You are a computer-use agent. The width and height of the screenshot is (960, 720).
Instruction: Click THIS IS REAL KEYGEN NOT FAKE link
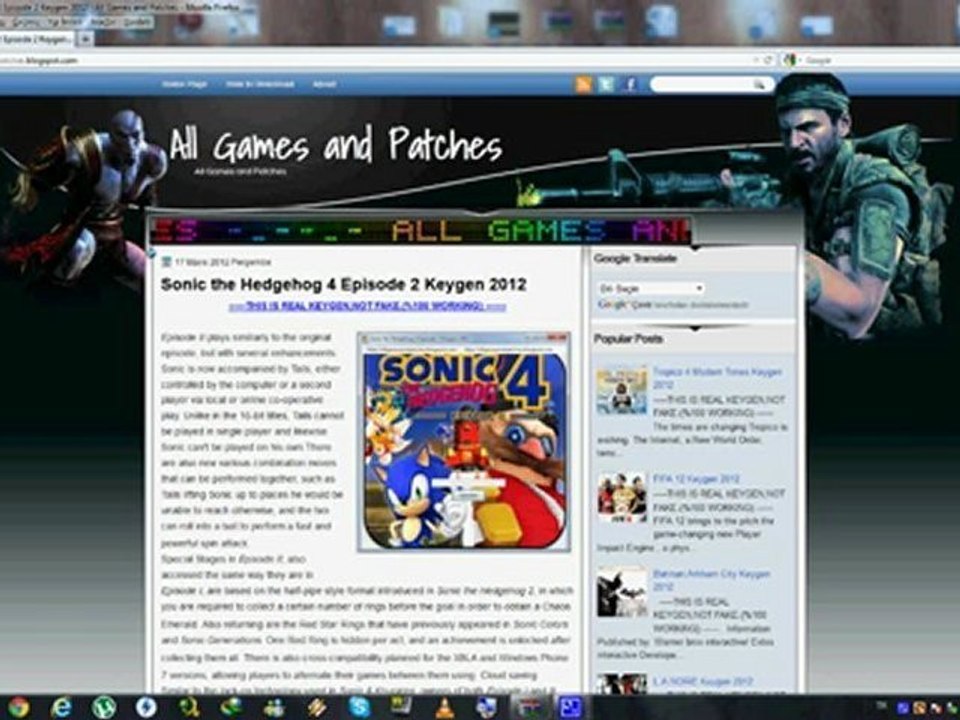[367, 307]
